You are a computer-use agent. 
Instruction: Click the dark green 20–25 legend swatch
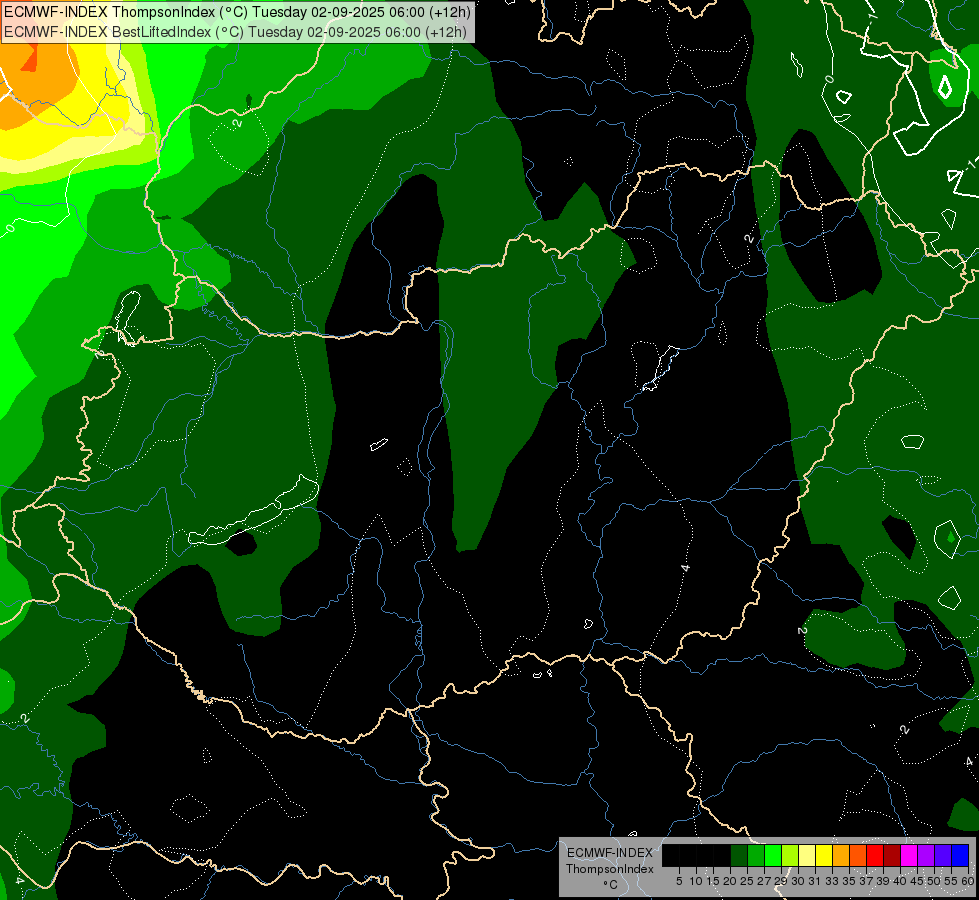739,855
